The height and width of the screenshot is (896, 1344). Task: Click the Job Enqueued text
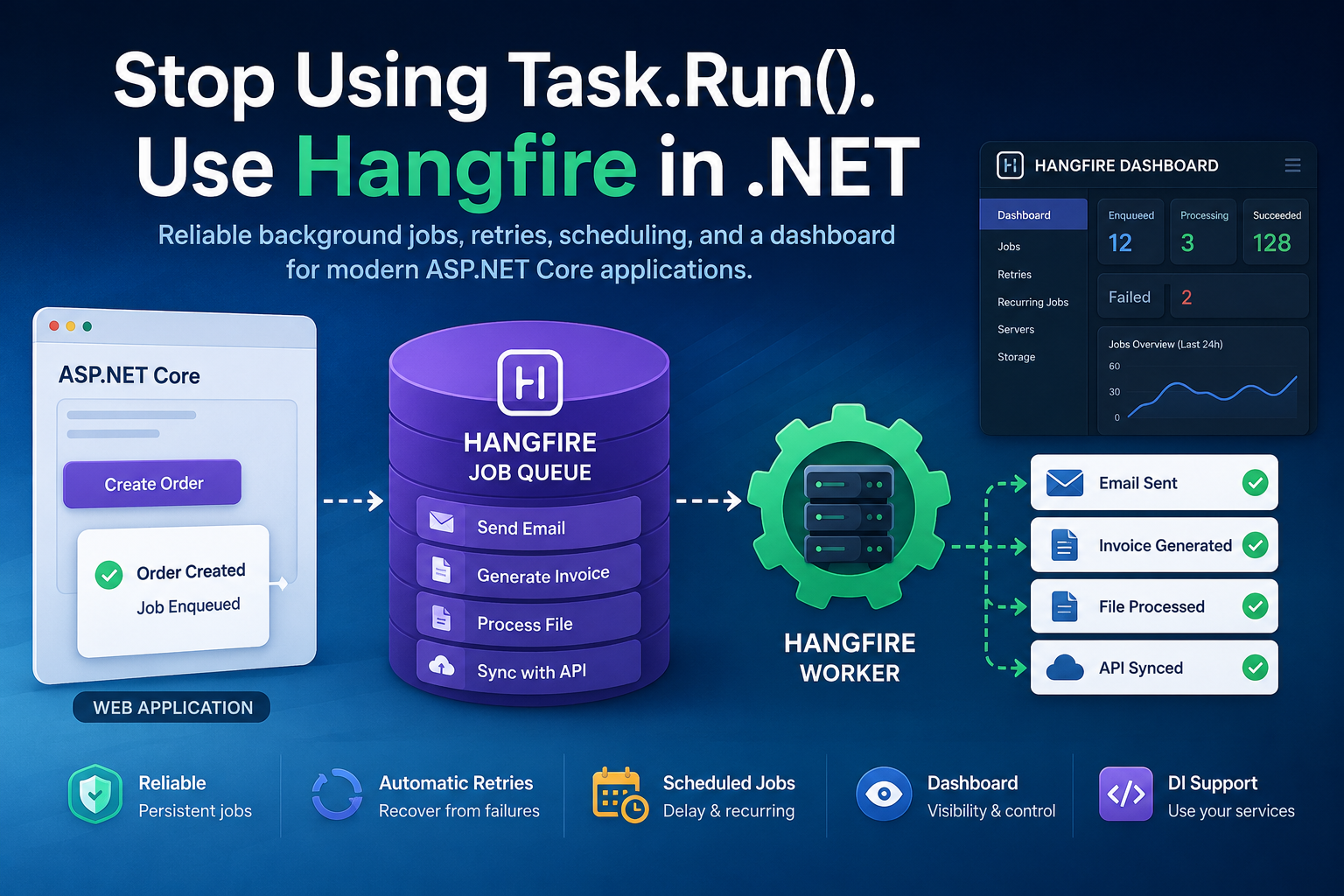pyautogui.click(x=188, y=605)
